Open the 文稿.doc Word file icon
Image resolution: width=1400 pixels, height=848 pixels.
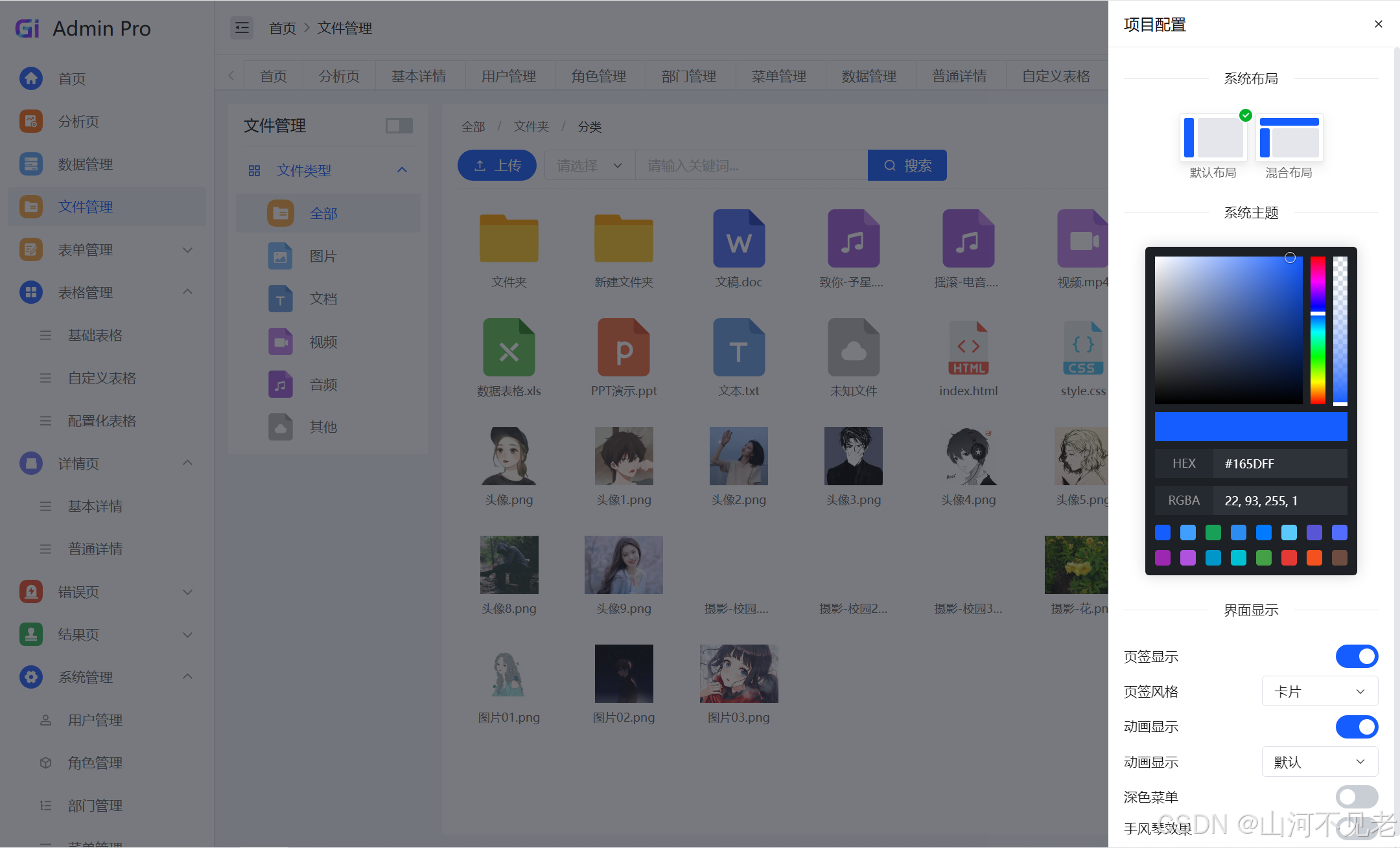click(x=738, y=239)
